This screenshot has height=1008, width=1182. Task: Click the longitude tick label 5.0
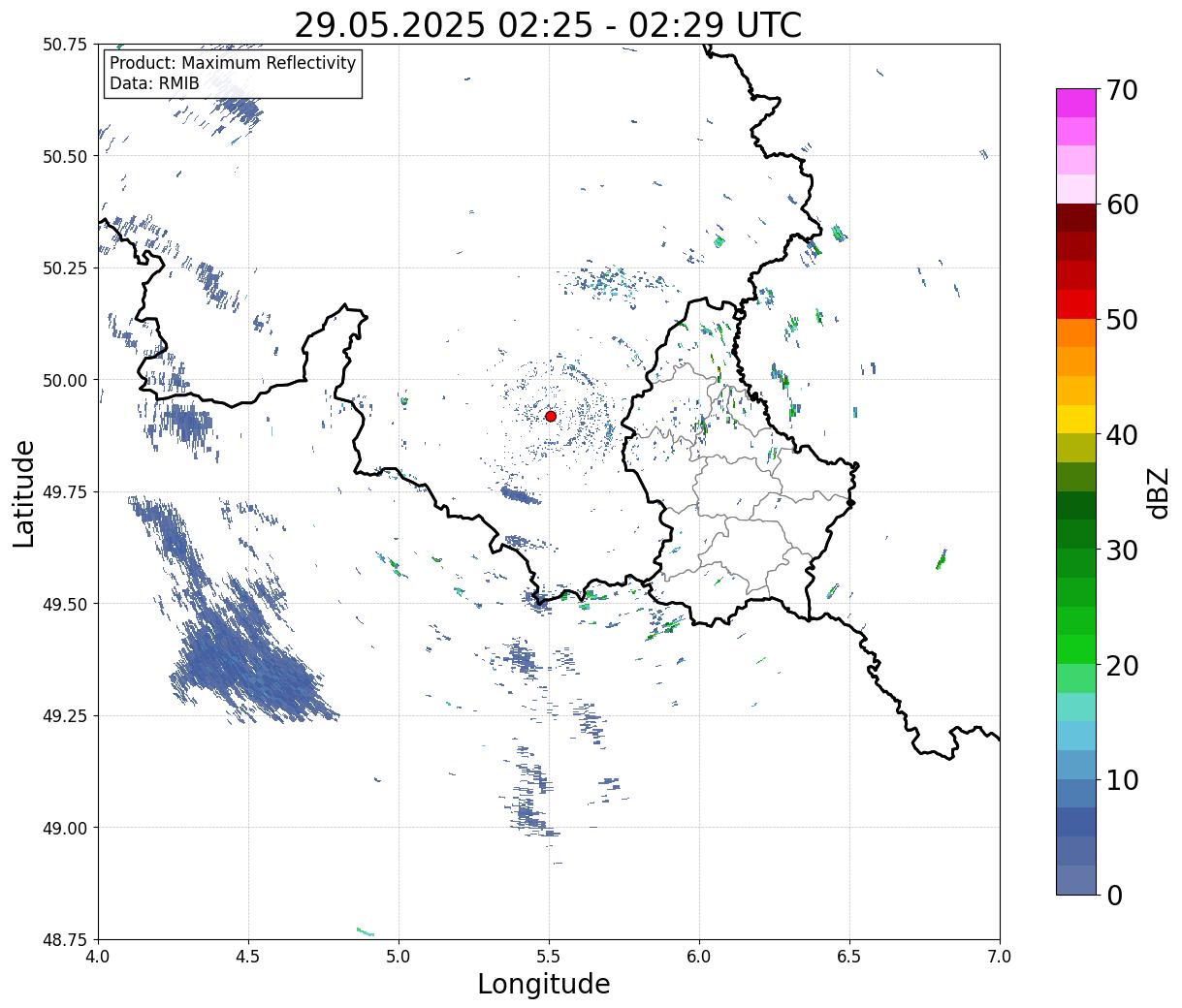[x=399, y=957]
